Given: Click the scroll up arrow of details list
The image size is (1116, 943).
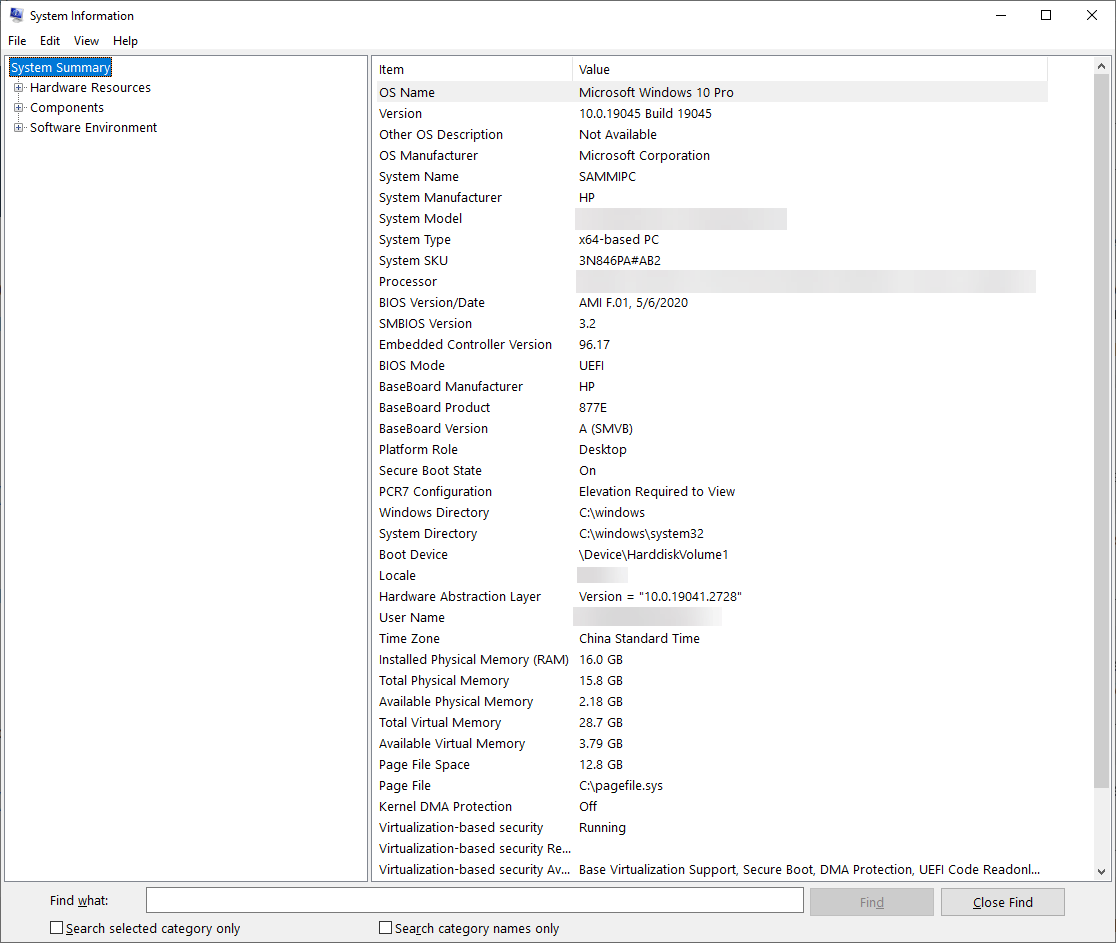Looking at the screenshot, I should click(x=1101, y=66).
